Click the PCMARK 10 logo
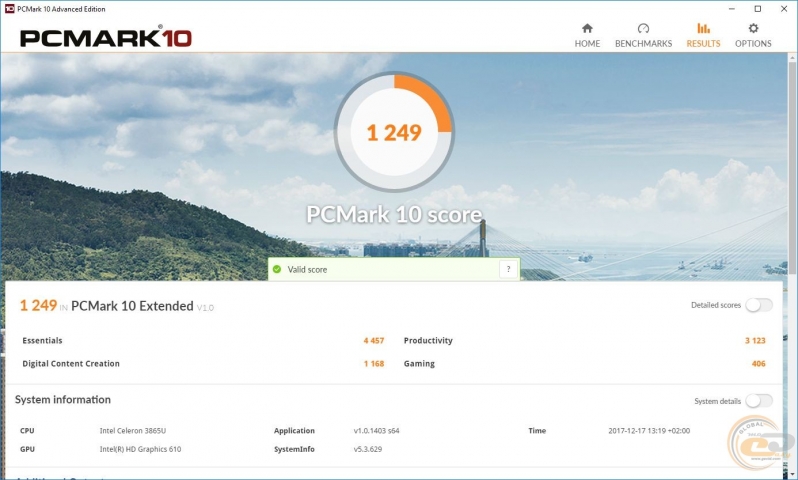798x480 pixels. point(106,38)
